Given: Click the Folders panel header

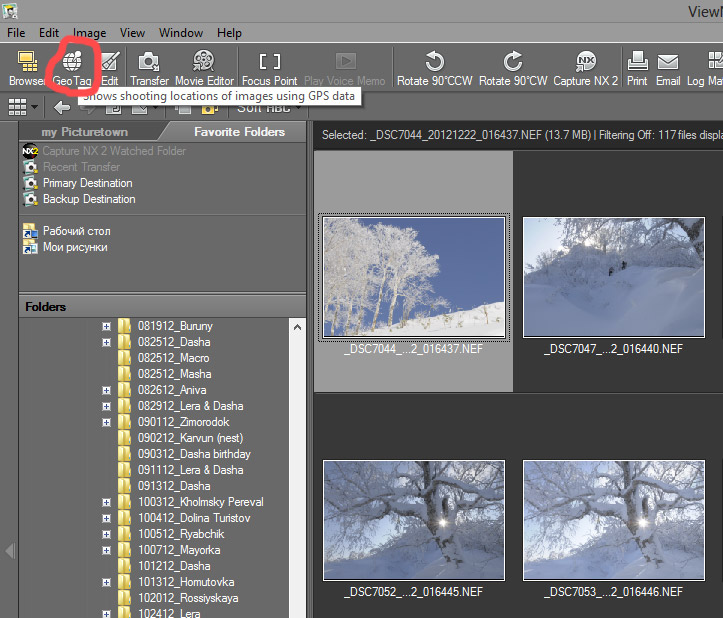Looking at the screenshot, I should (x=162, y=307).
